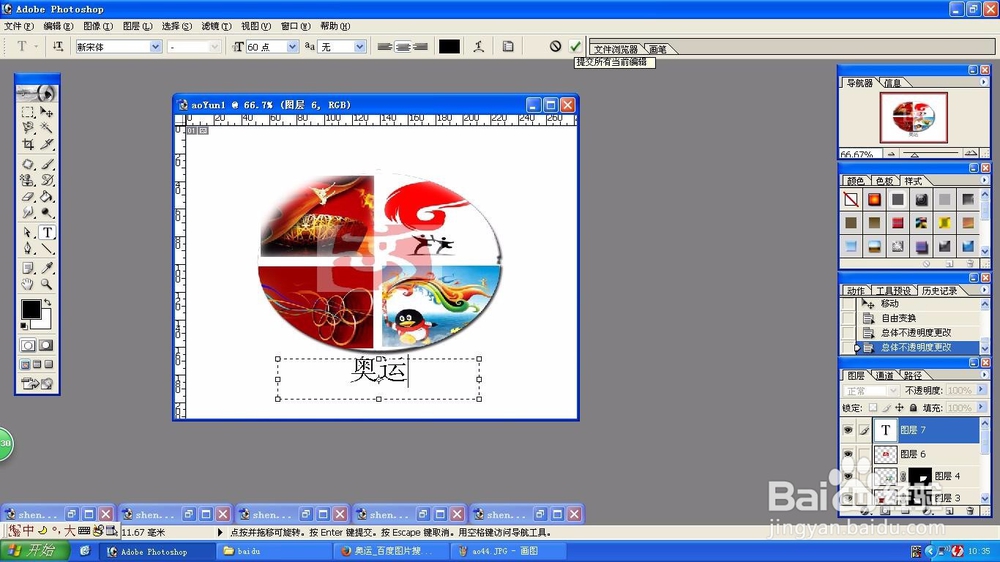Viewport: 1000px width, 562px height.
Task: Open the Styles palette flyout menu
Action: point(984,181)
